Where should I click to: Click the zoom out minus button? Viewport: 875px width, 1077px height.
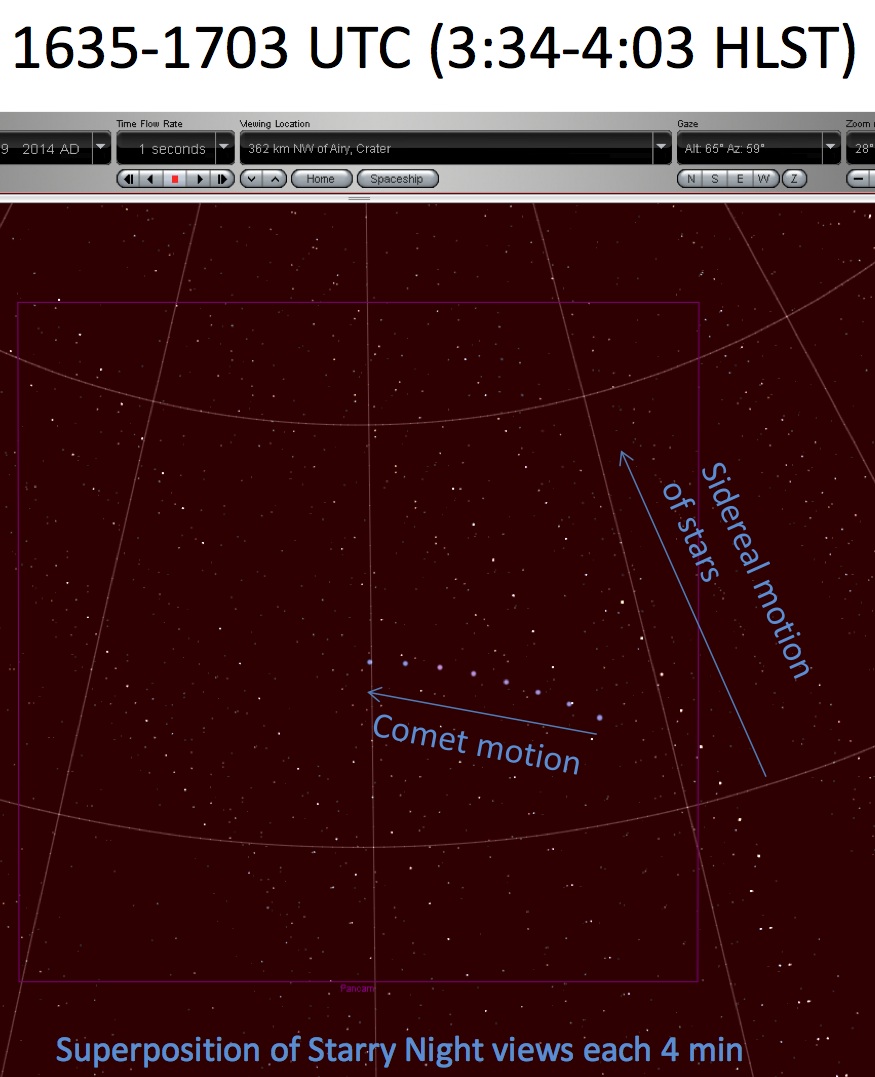click(859, 179)
